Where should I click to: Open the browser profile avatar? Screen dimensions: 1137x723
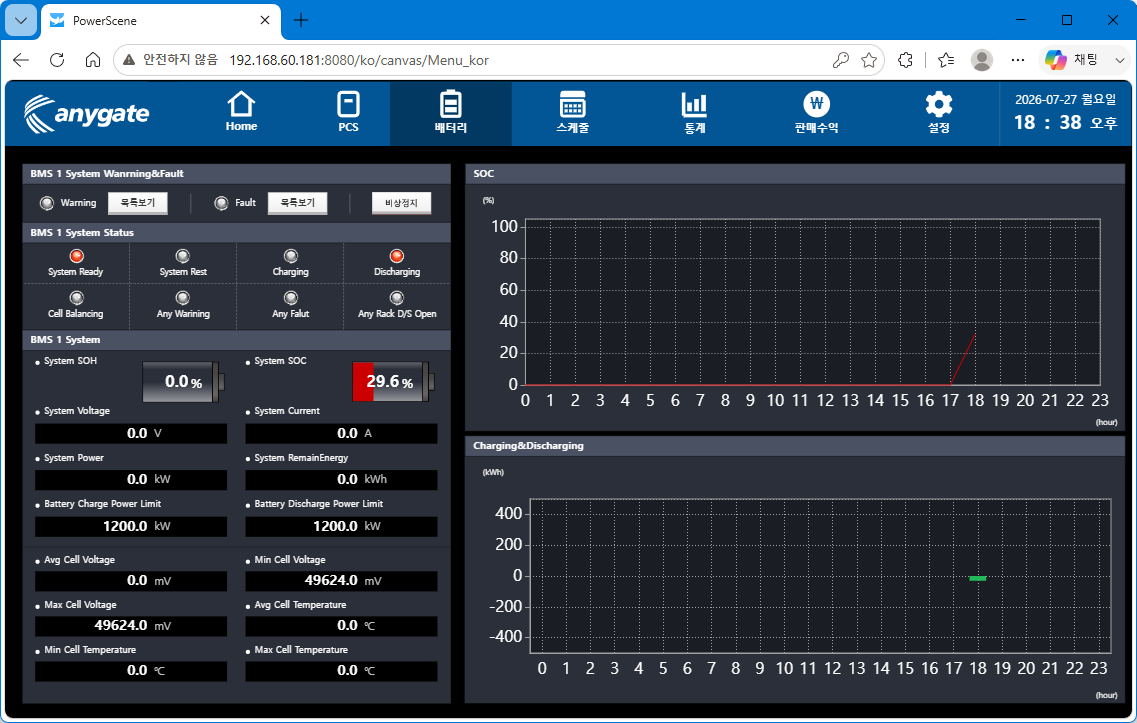coord(982,60)
